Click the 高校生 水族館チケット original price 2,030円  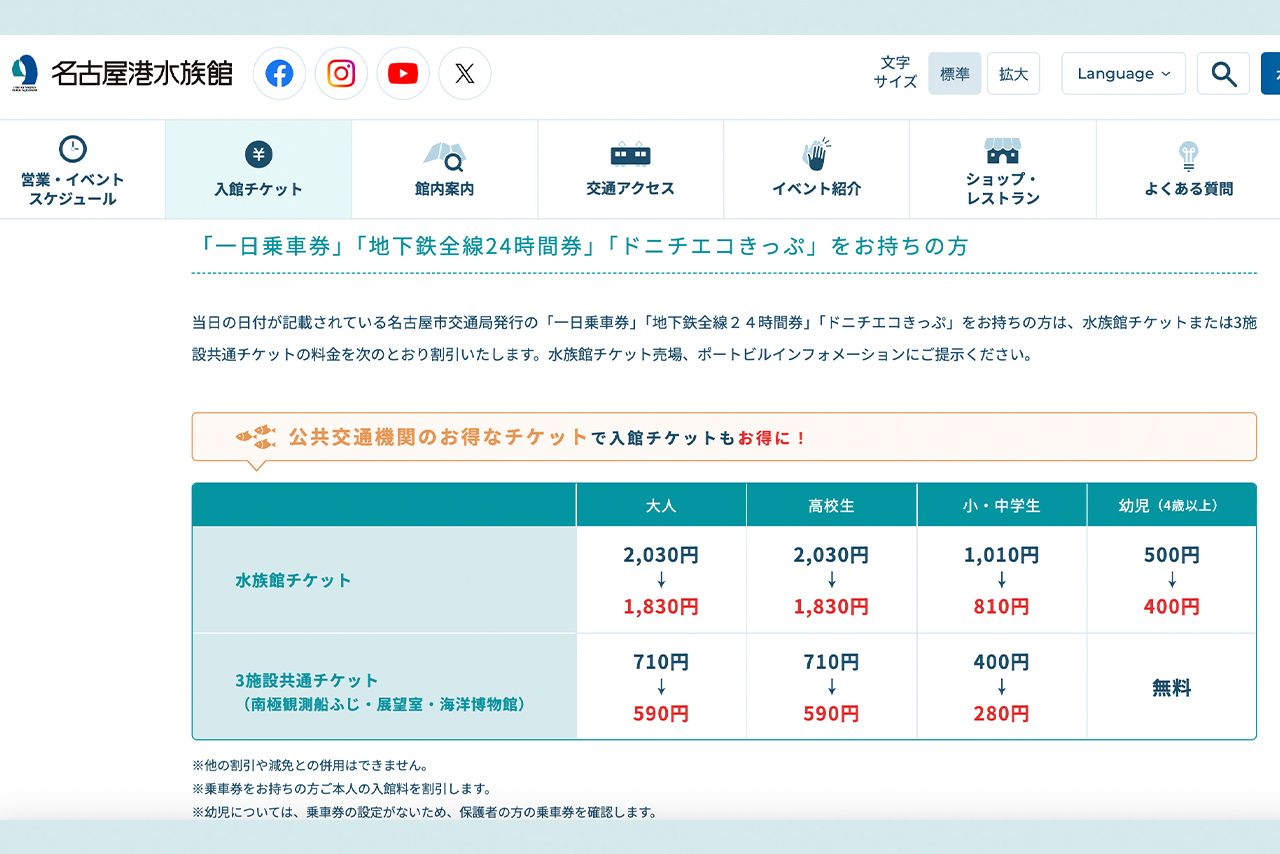tap(831, 555)
